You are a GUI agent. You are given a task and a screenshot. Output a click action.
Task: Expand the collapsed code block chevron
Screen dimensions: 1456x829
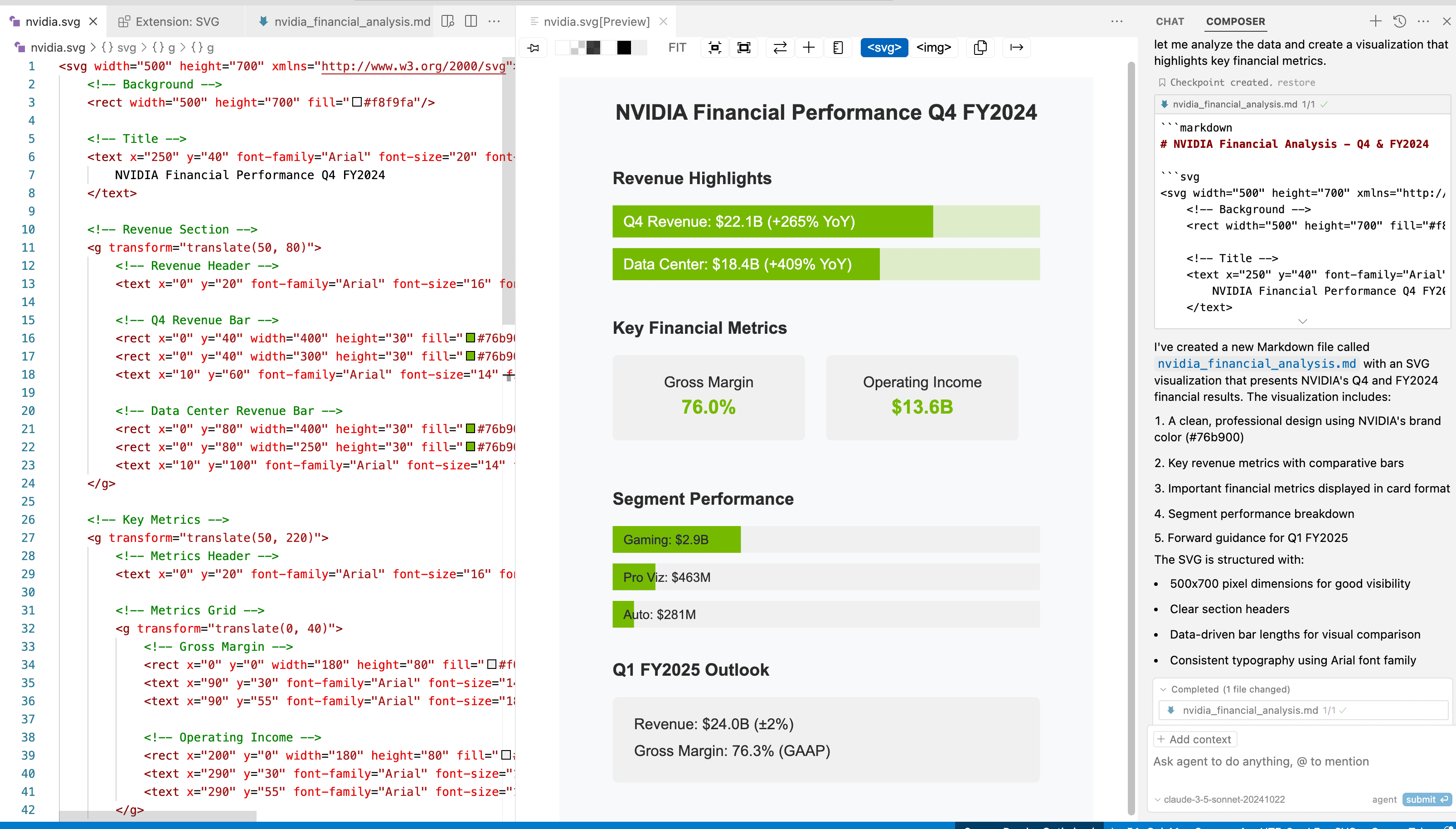[1302, 322]
